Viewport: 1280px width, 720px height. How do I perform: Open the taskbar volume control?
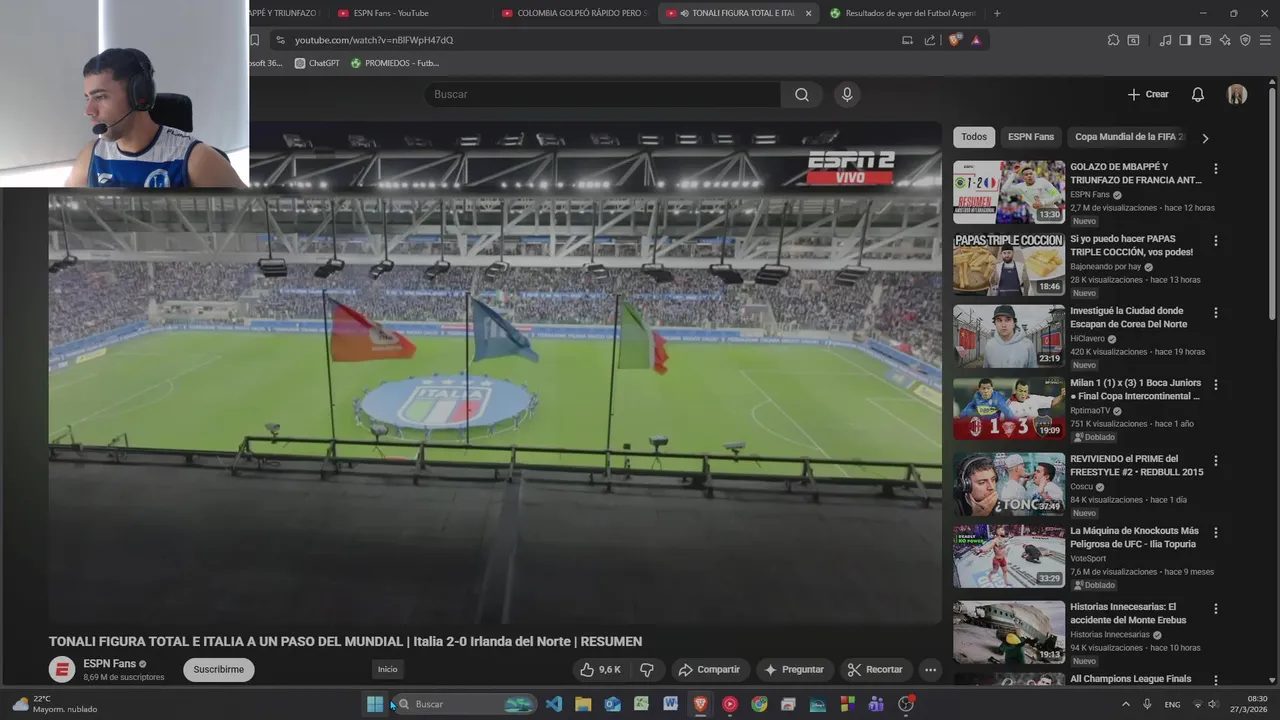1213,704
